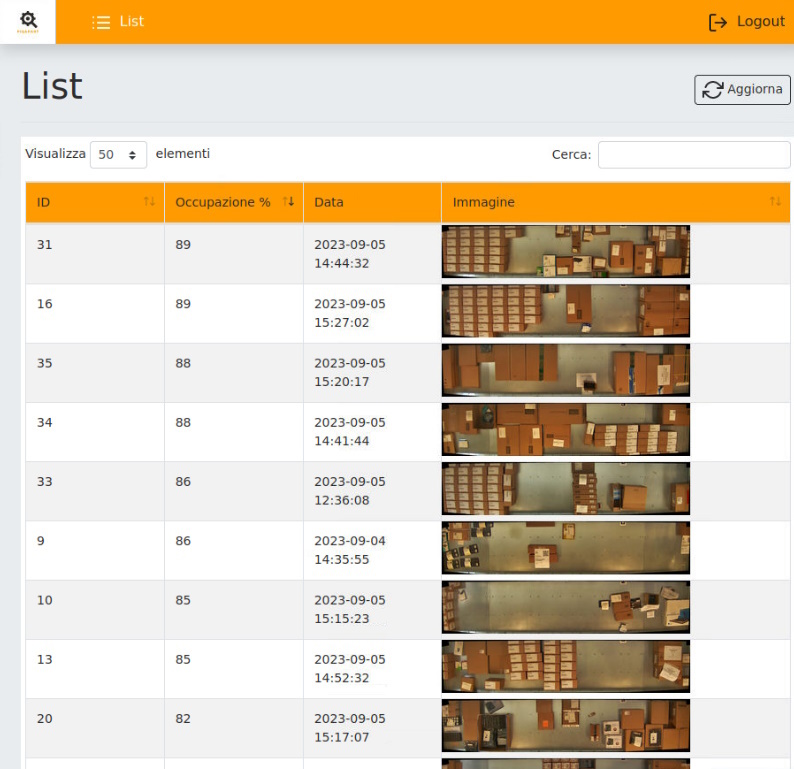Click the Aggiorna refresh button
The height and width of the screenshot is (769, 794).
tap(742, 90)
